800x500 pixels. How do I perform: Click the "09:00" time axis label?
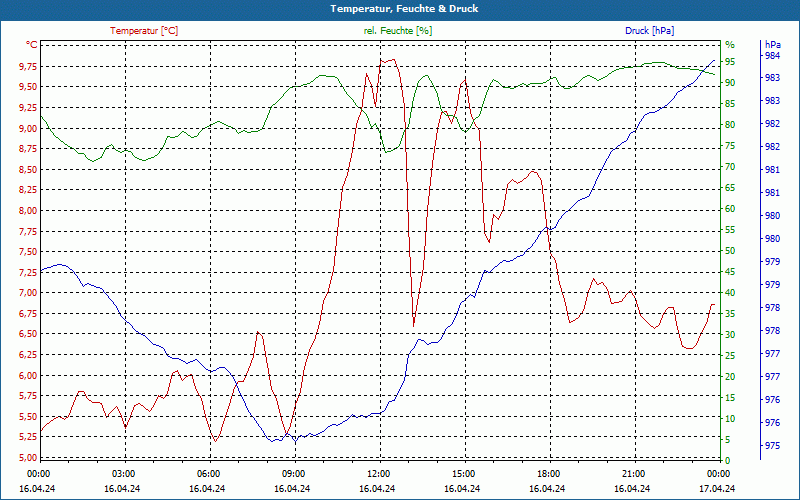(293, 473)
